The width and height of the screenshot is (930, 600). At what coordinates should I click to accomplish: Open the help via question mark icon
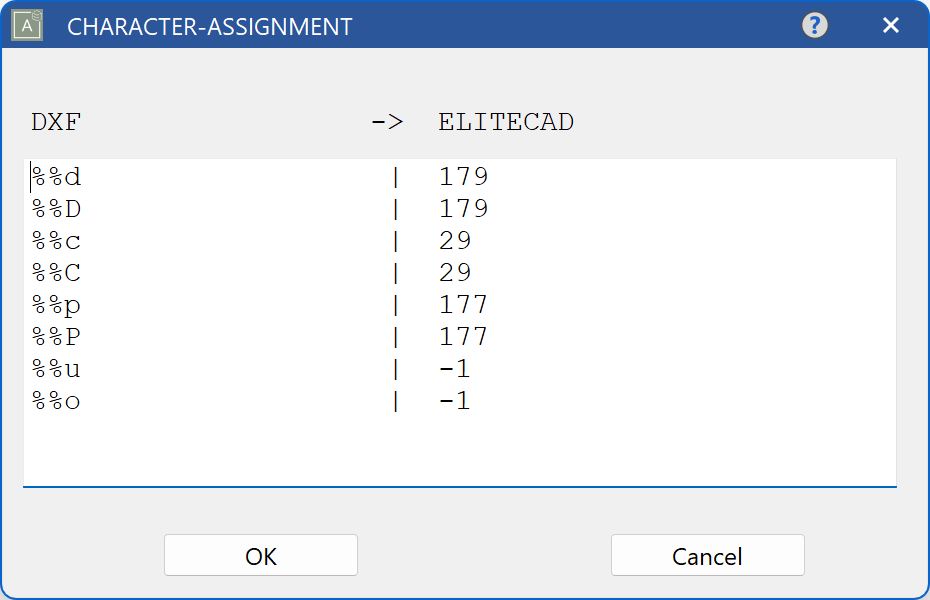point(815,25)
